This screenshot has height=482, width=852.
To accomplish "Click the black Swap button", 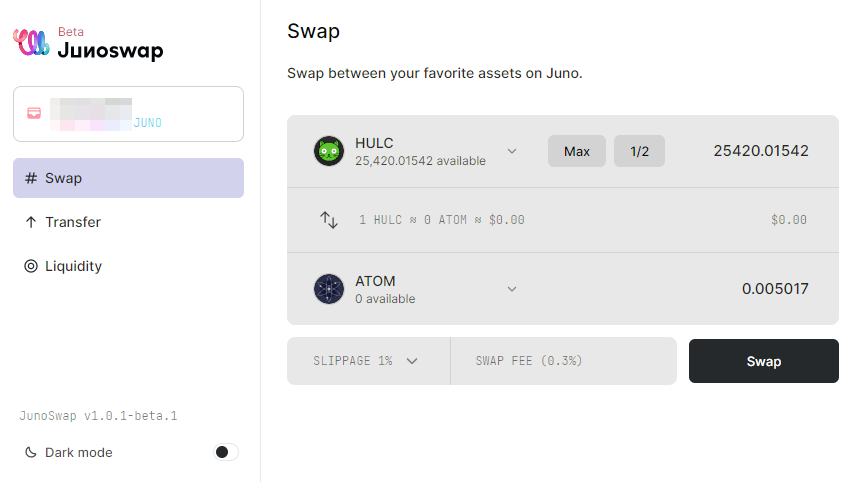I will (x=763, y=361).
